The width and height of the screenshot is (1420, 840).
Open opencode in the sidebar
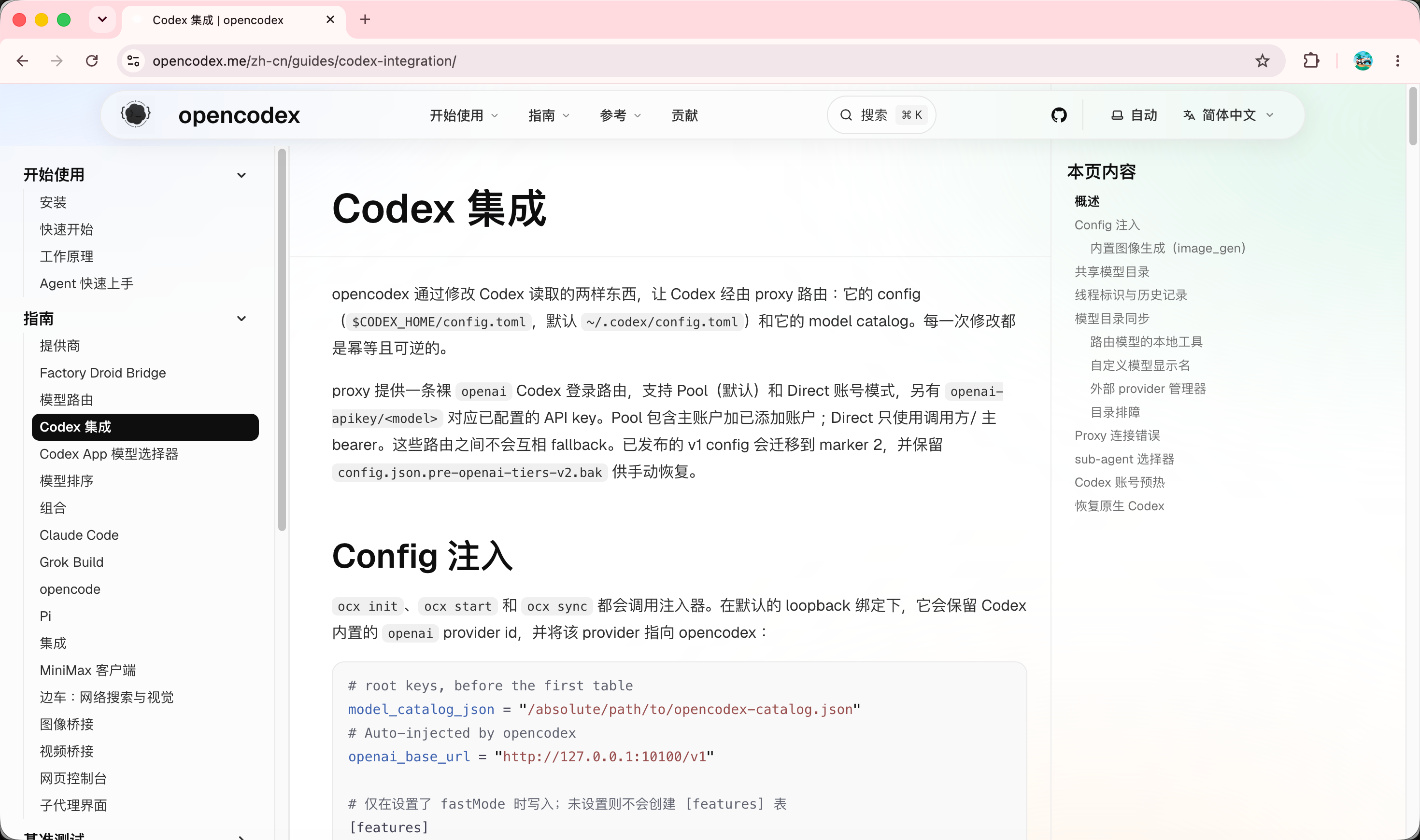(x=70, y=589)
